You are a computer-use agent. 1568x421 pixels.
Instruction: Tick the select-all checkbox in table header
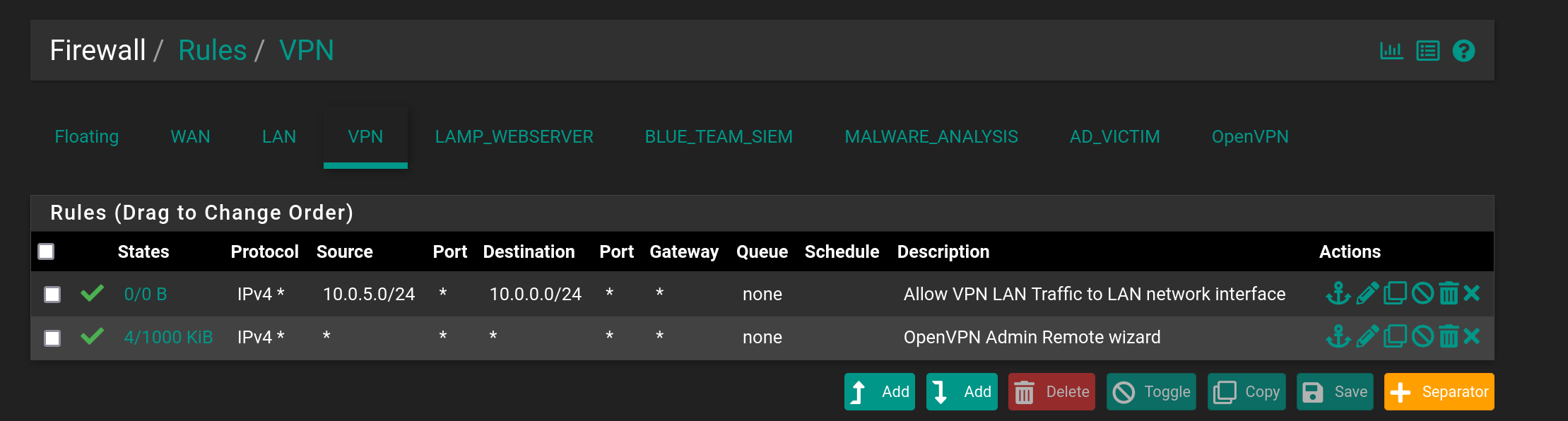tap(46, 251)
